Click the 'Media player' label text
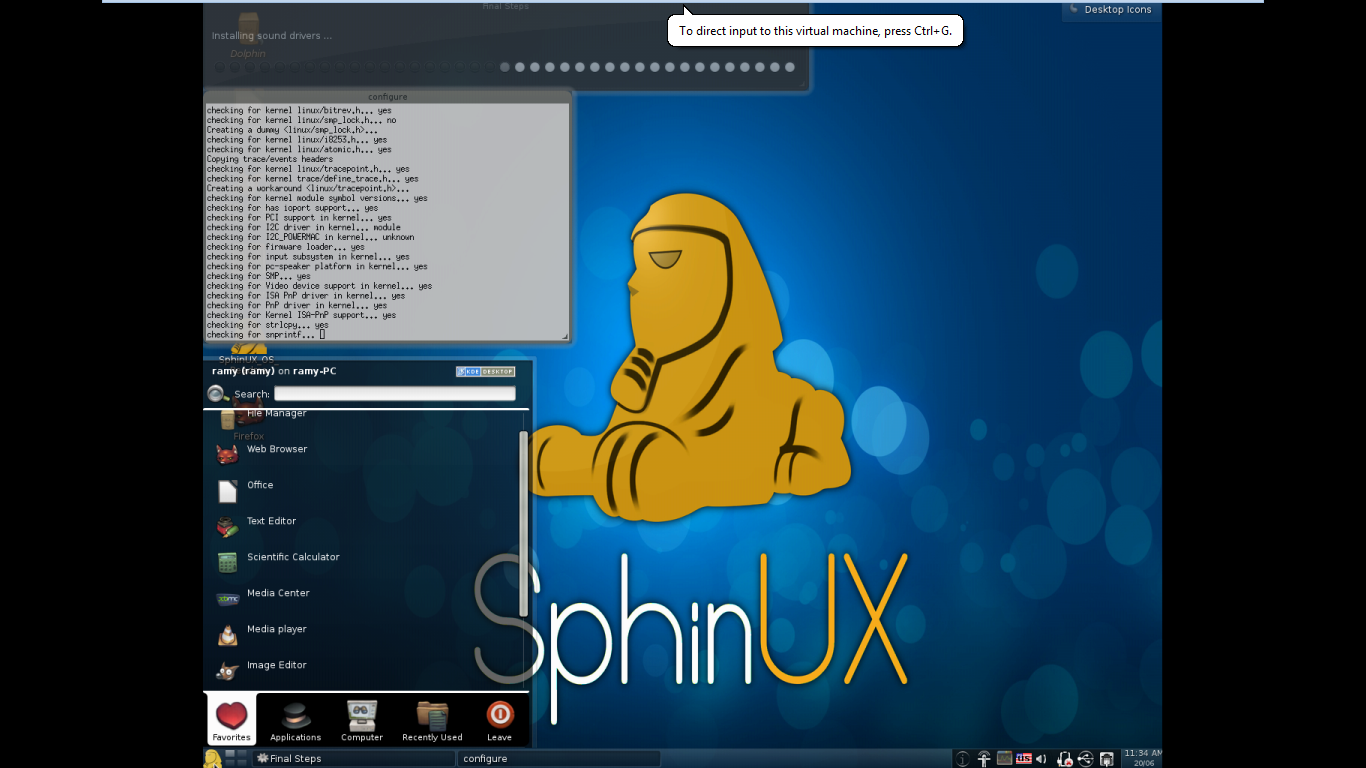The height and width of the screenshot is (768, 1366). (x=277, y=629)
